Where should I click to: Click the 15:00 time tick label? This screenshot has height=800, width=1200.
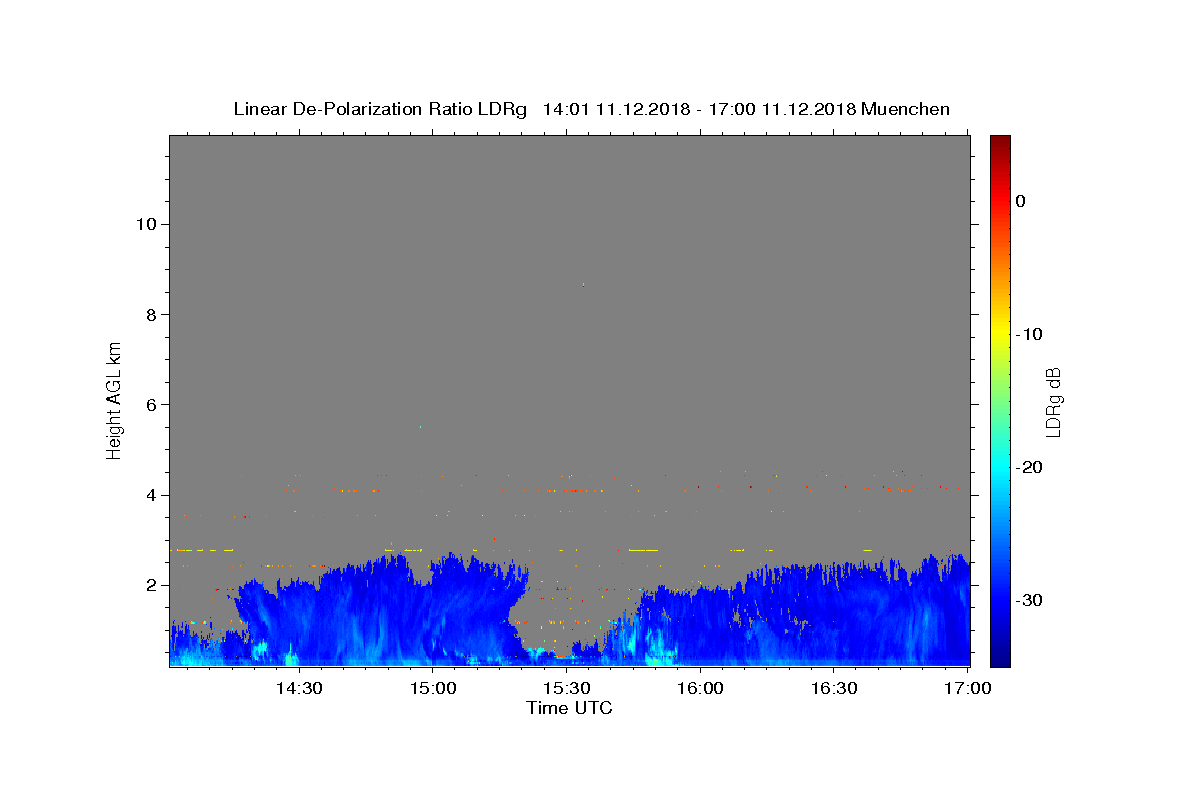pyautogui.click(x=433, y=688)
